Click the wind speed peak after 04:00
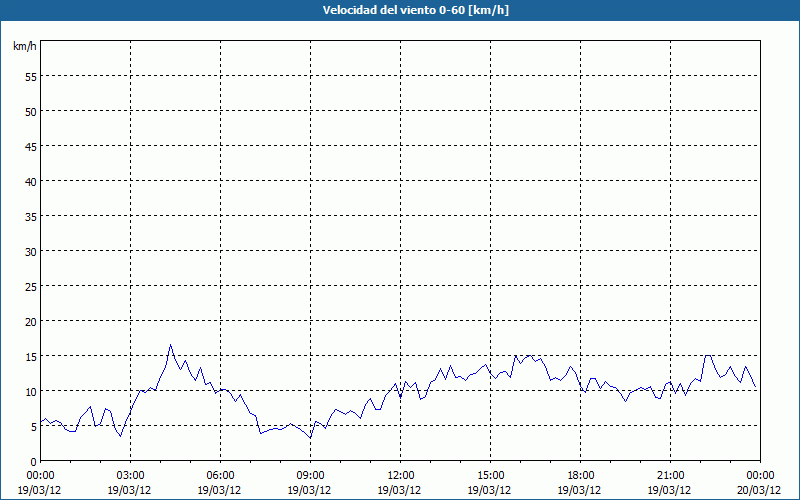The height and width of the screenshot is (500, 800). click(x=170, y=345)
